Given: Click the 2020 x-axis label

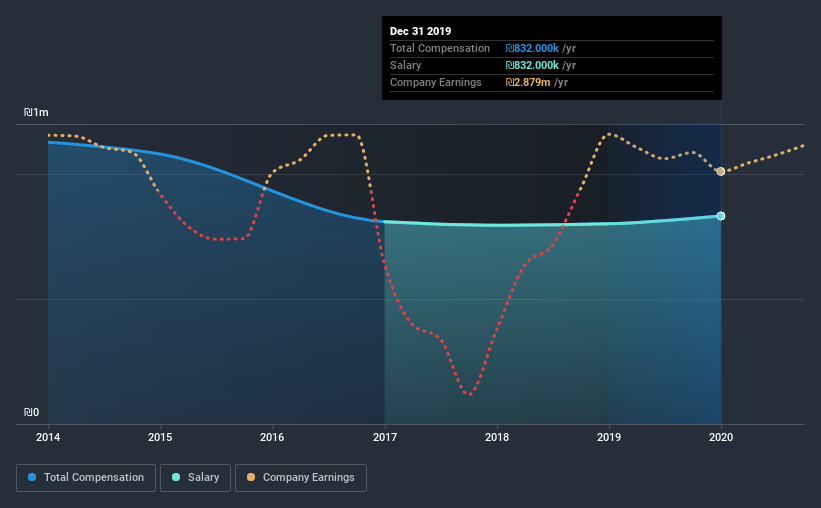Looking at the screenshot, I should pyautogui.click(x=721, y=437).
